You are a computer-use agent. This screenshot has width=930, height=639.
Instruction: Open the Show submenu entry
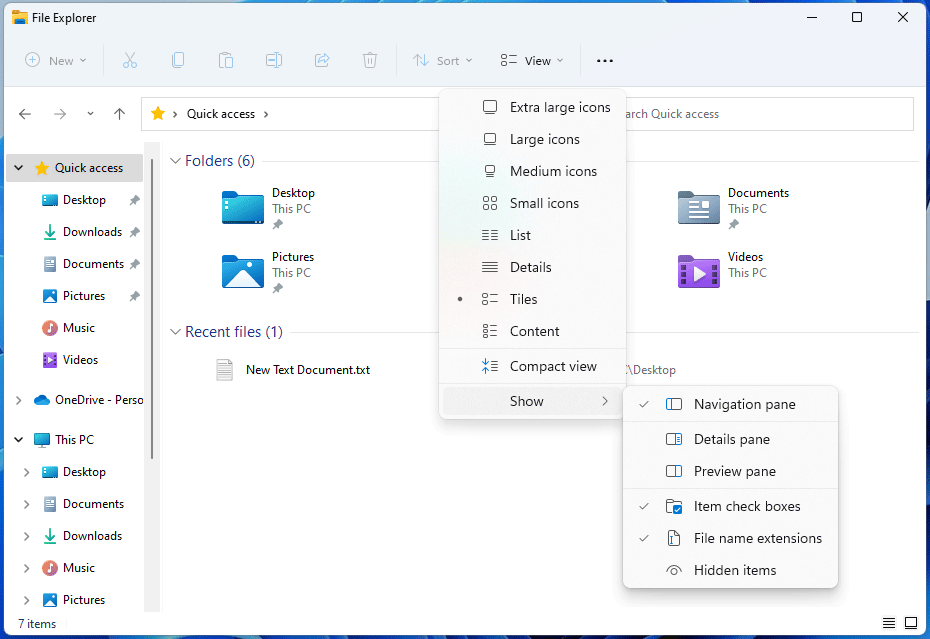pyautogui.click(x=533, y=401)
